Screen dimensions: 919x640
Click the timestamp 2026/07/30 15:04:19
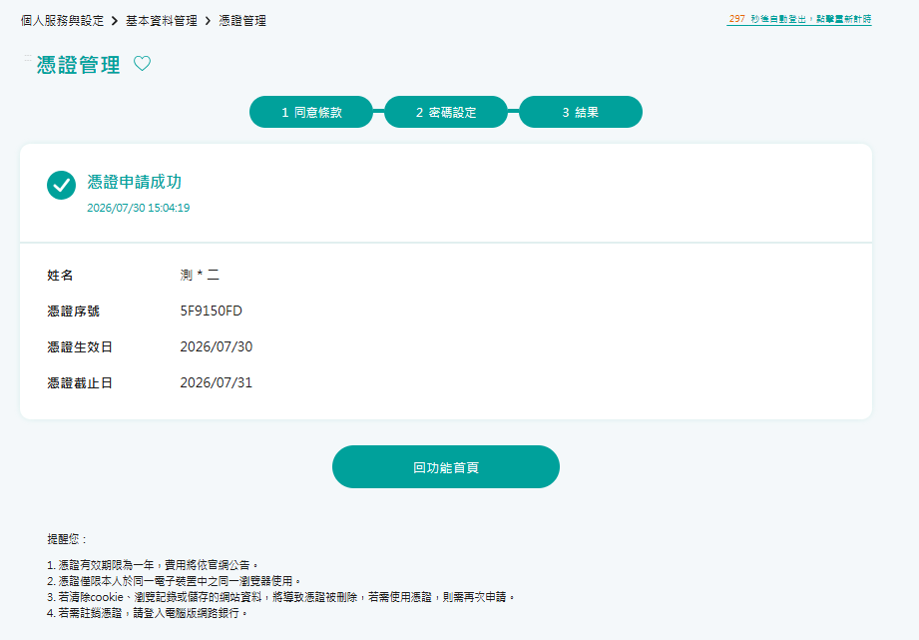point(138,208)
